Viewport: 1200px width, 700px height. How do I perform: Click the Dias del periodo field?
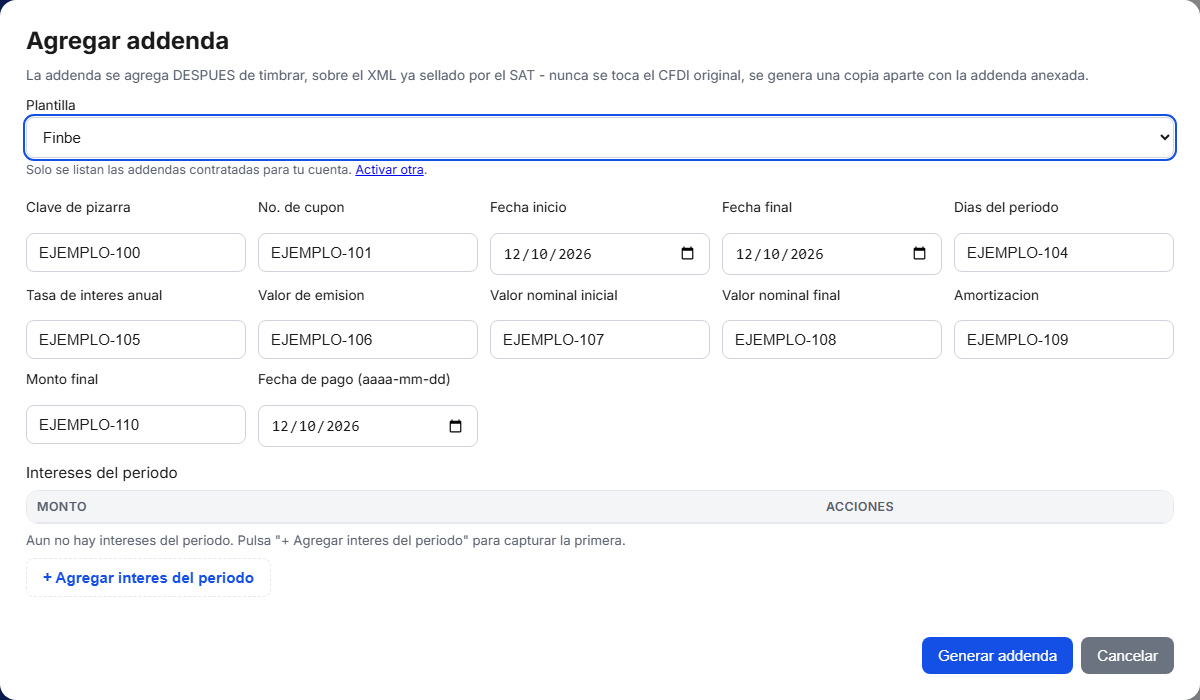pyautogui.click(x=1064, y=253)
